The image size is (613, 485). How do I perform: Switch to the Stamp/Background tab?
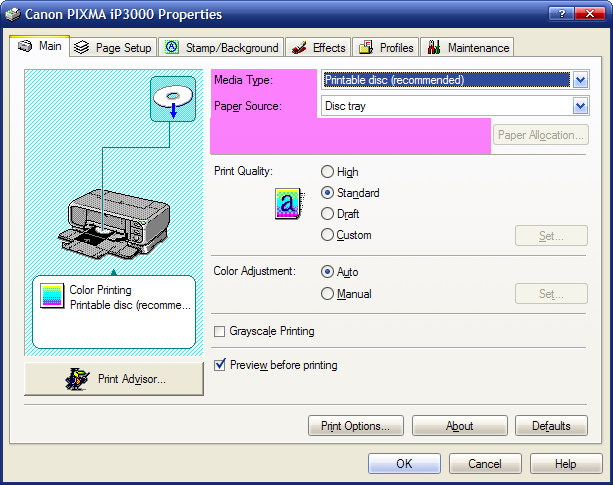(x=221, y=48)
